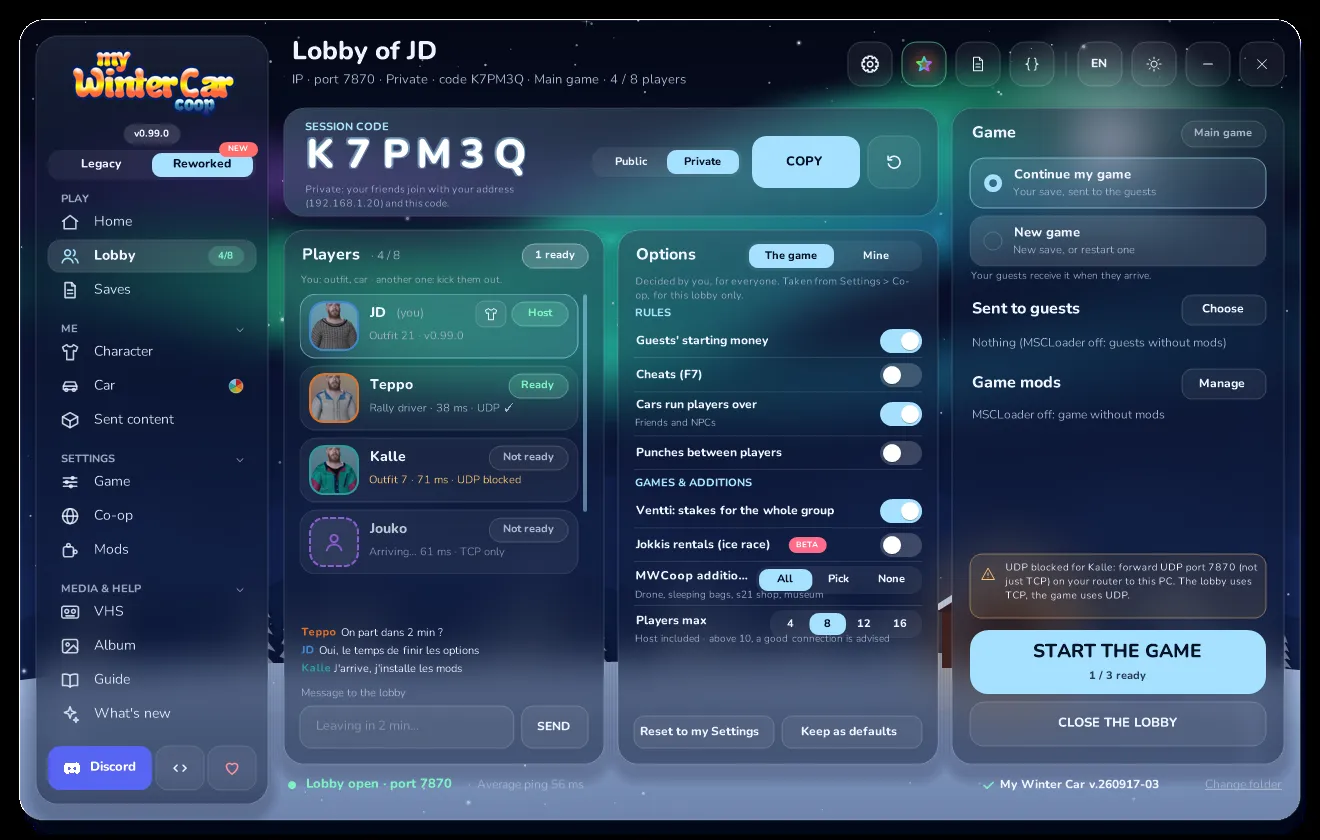Copy the session code with COPY button
The height and width of the screenshot is (840, 1320).
(x=804, y=162)
